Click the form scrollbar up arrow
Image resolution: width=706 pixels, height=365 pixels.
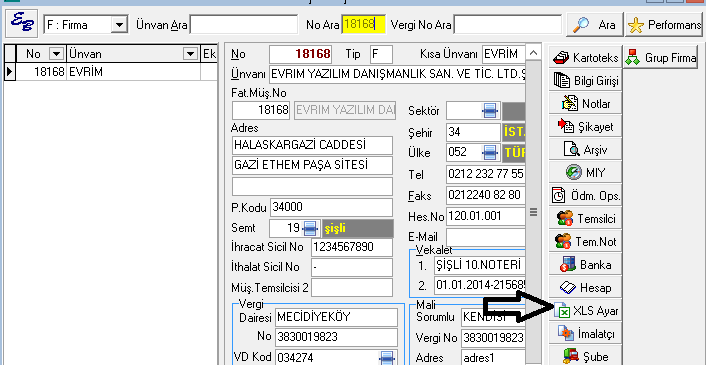tap(533, 53)
